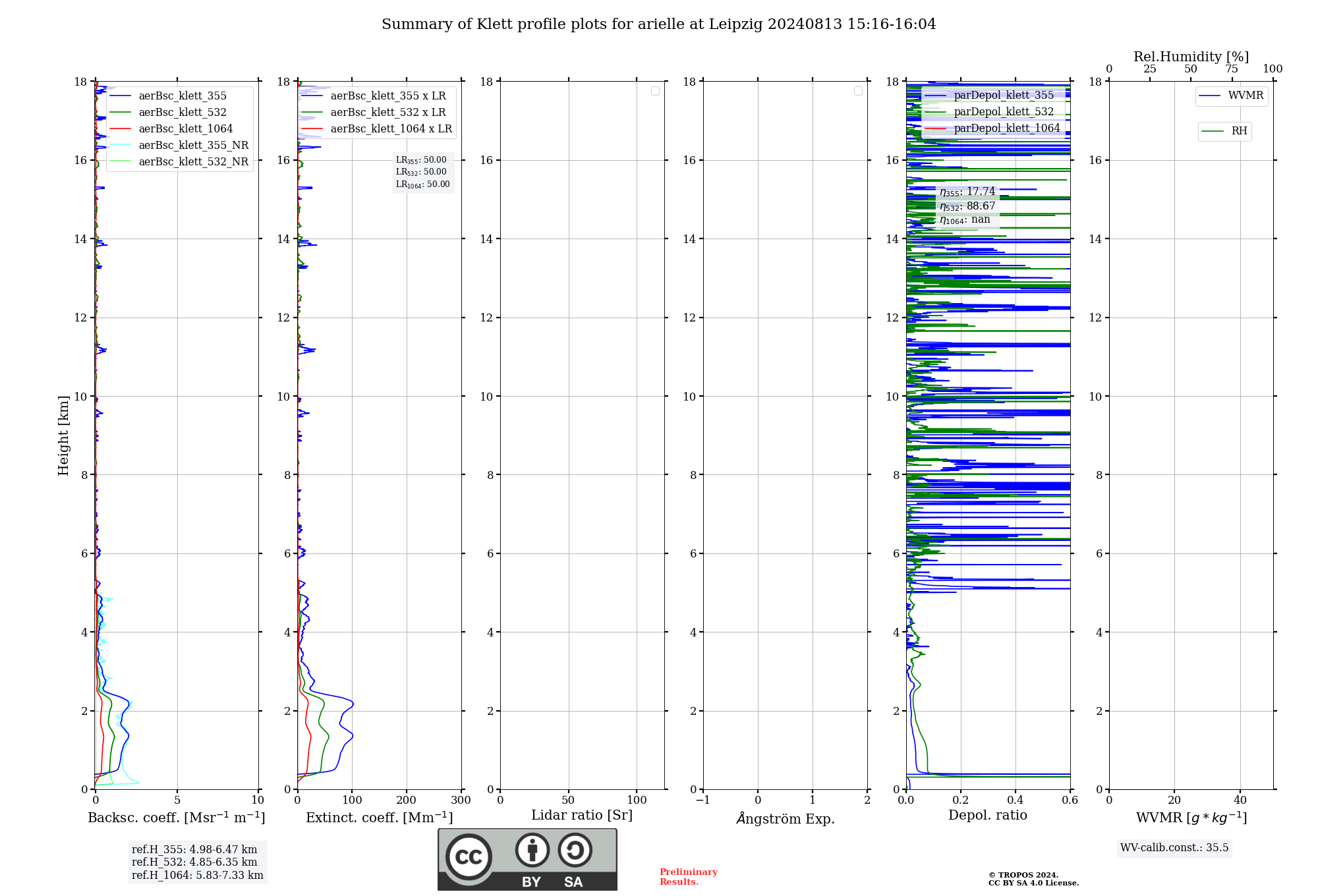1318x896 pixels.
Task: Click the parDepol_klett_532 legend entry
Action: pyautogui.click(x=989, y=112)
